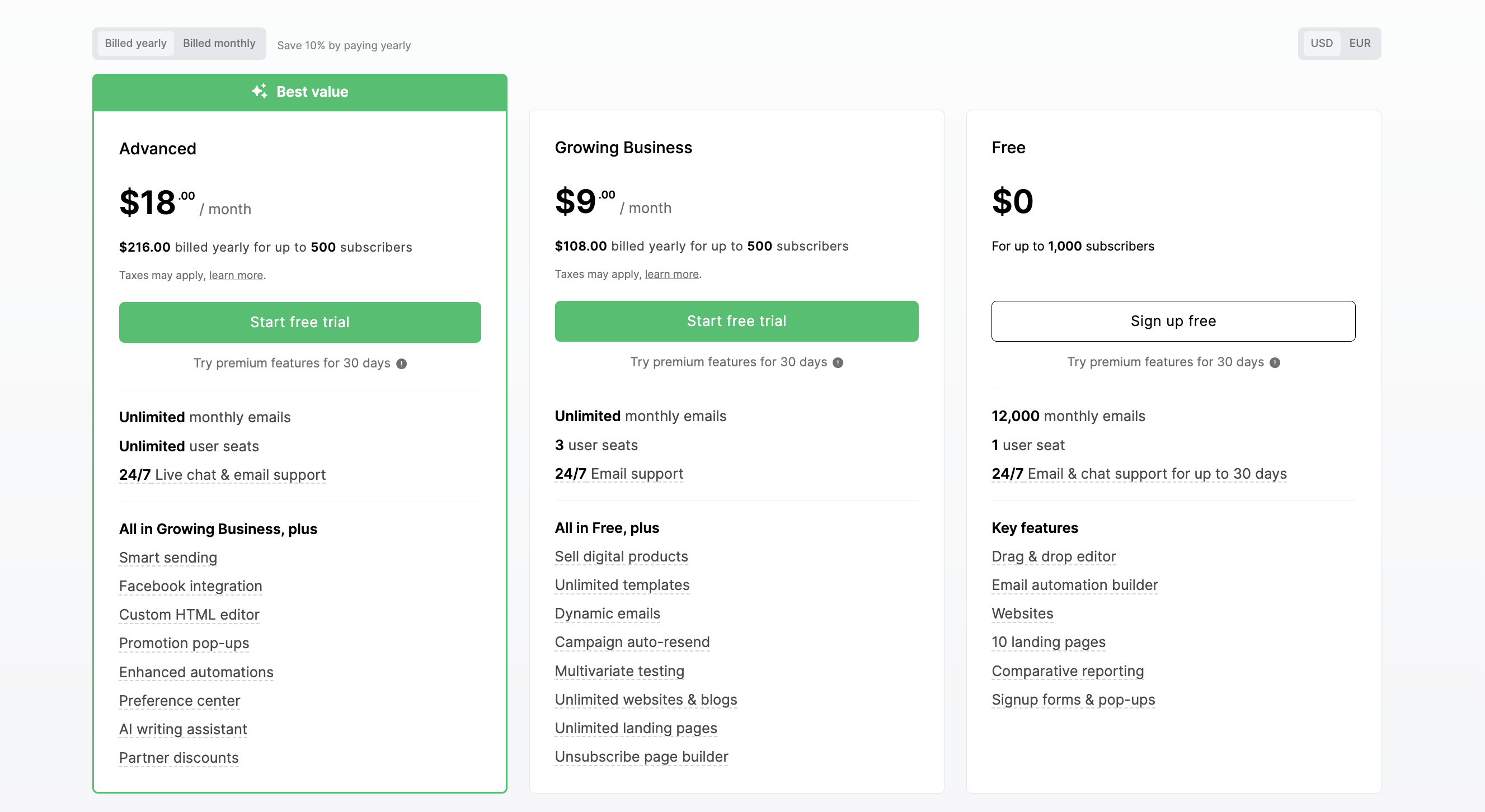Click Comparative reporting feature
The image size is (1485, 812).
click(x=1067, y=671)
